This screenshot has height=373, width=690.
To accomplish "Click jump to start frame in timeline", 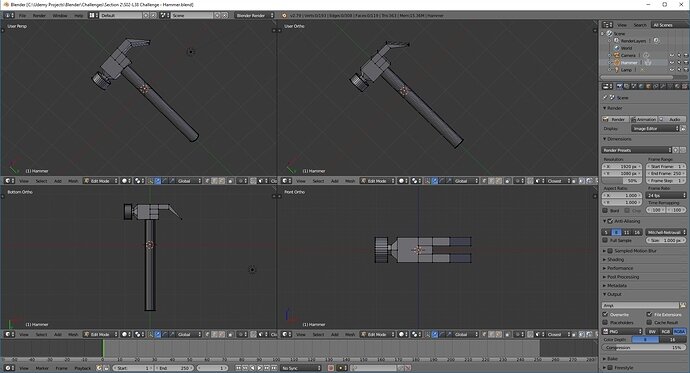I will point(238,368).
